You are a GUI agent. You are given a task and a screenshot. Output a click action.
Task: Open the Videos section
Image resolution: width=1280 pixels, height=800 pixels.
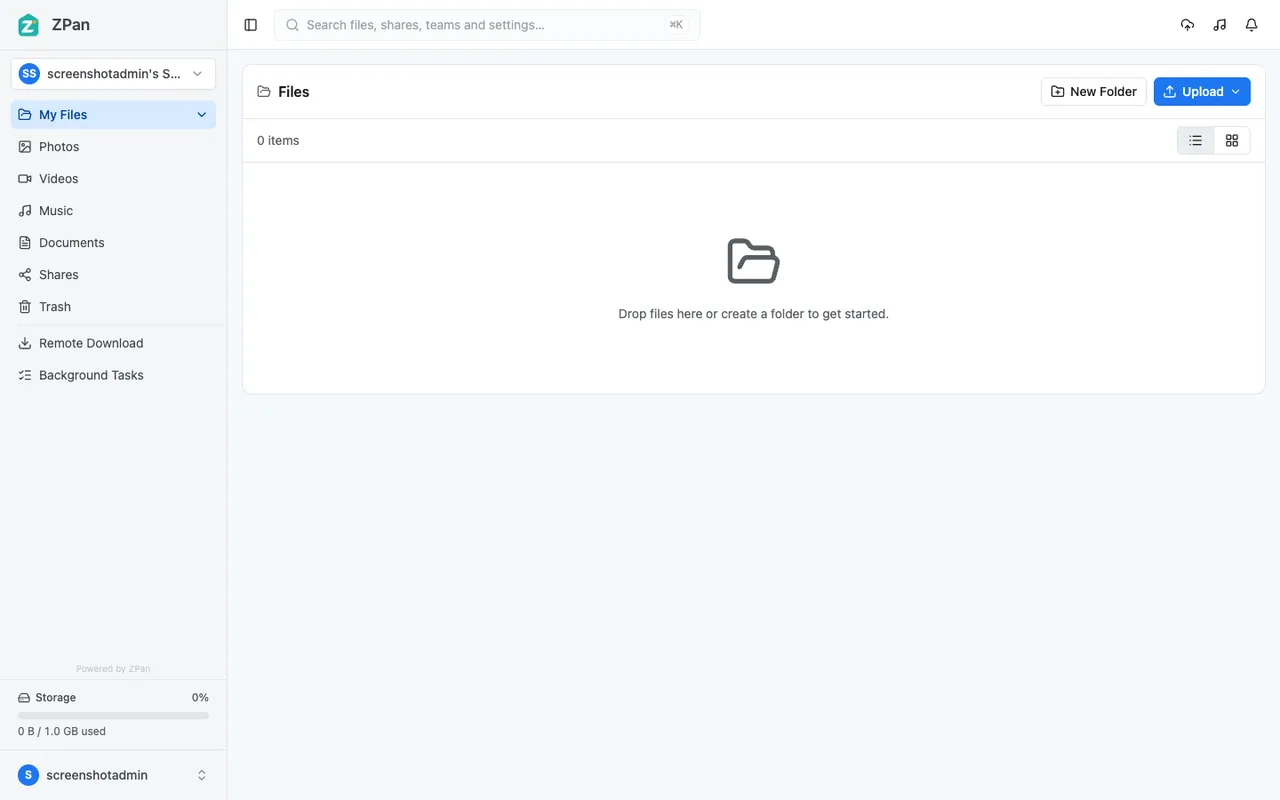point(113,179)
